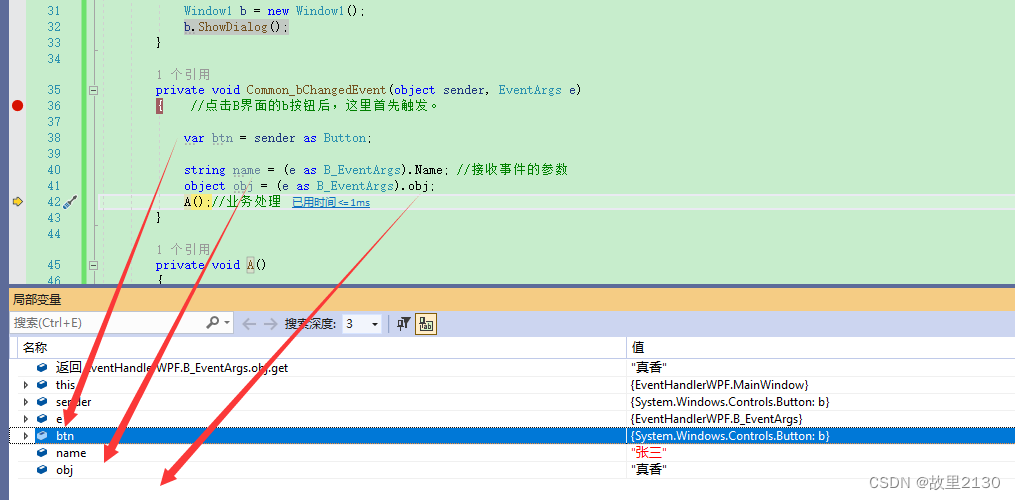This screenshot has width=1015, height=500.
Task: Click the comment '//接收事件的参数' on line 40
Action: [x=512, y=170]
